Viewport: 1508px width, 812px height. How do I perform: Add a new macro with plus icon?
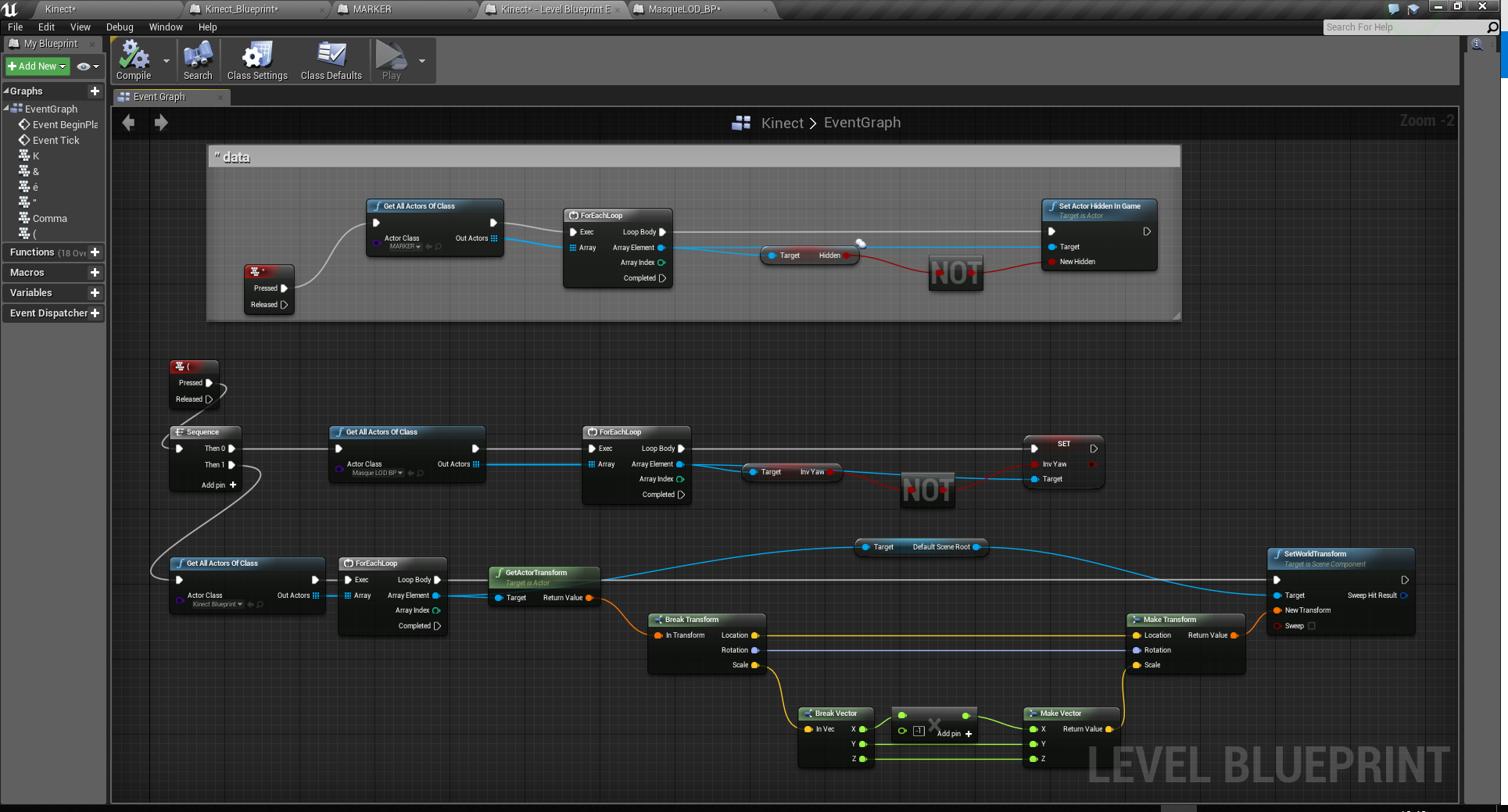point(95,273)
